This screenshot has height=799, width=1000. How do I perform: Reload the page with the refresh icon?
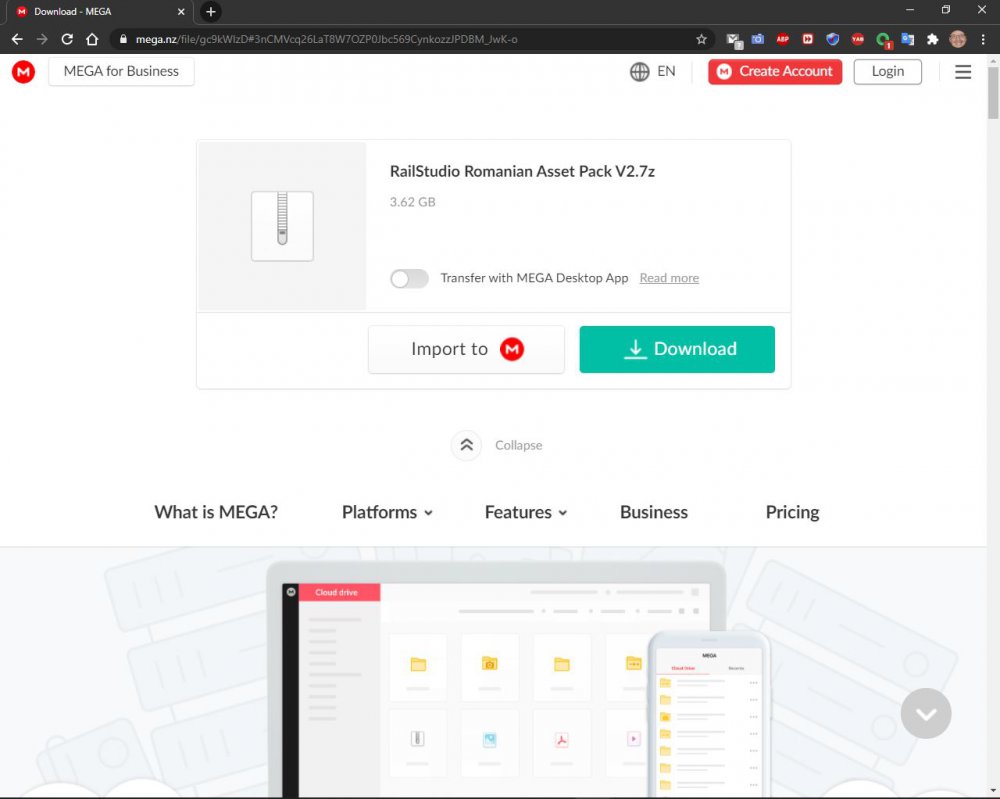[67, 39]
